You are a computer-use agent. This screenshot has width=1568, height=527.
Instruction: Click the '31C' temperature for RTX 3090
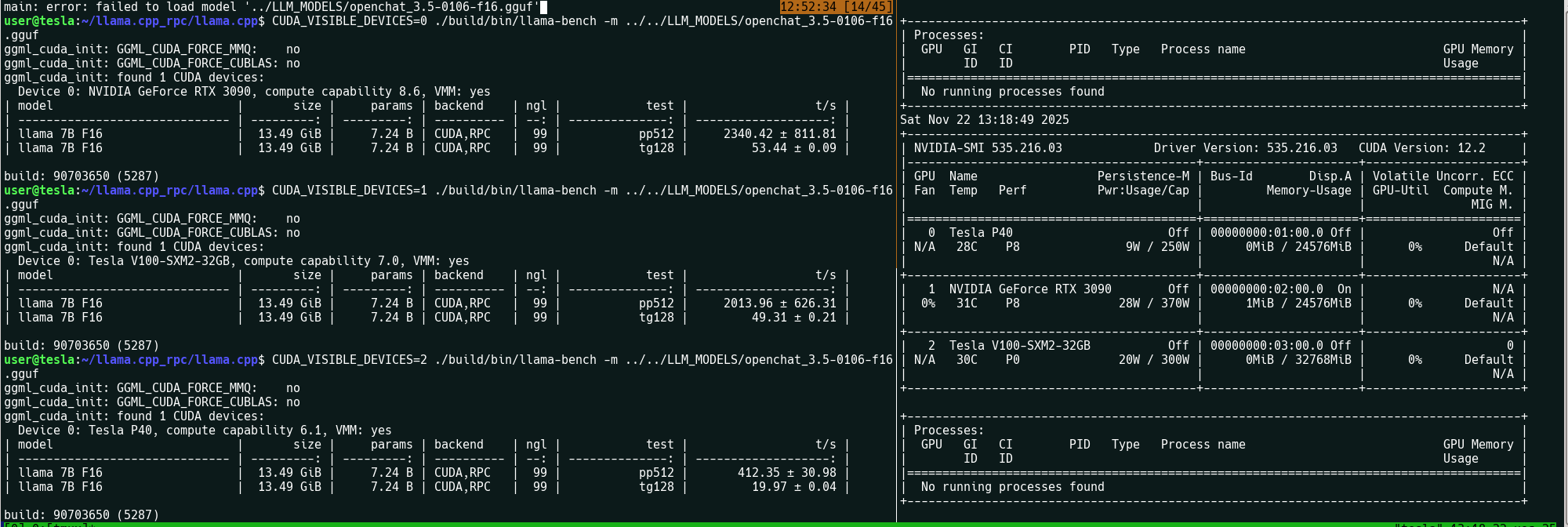pos(967,303)
